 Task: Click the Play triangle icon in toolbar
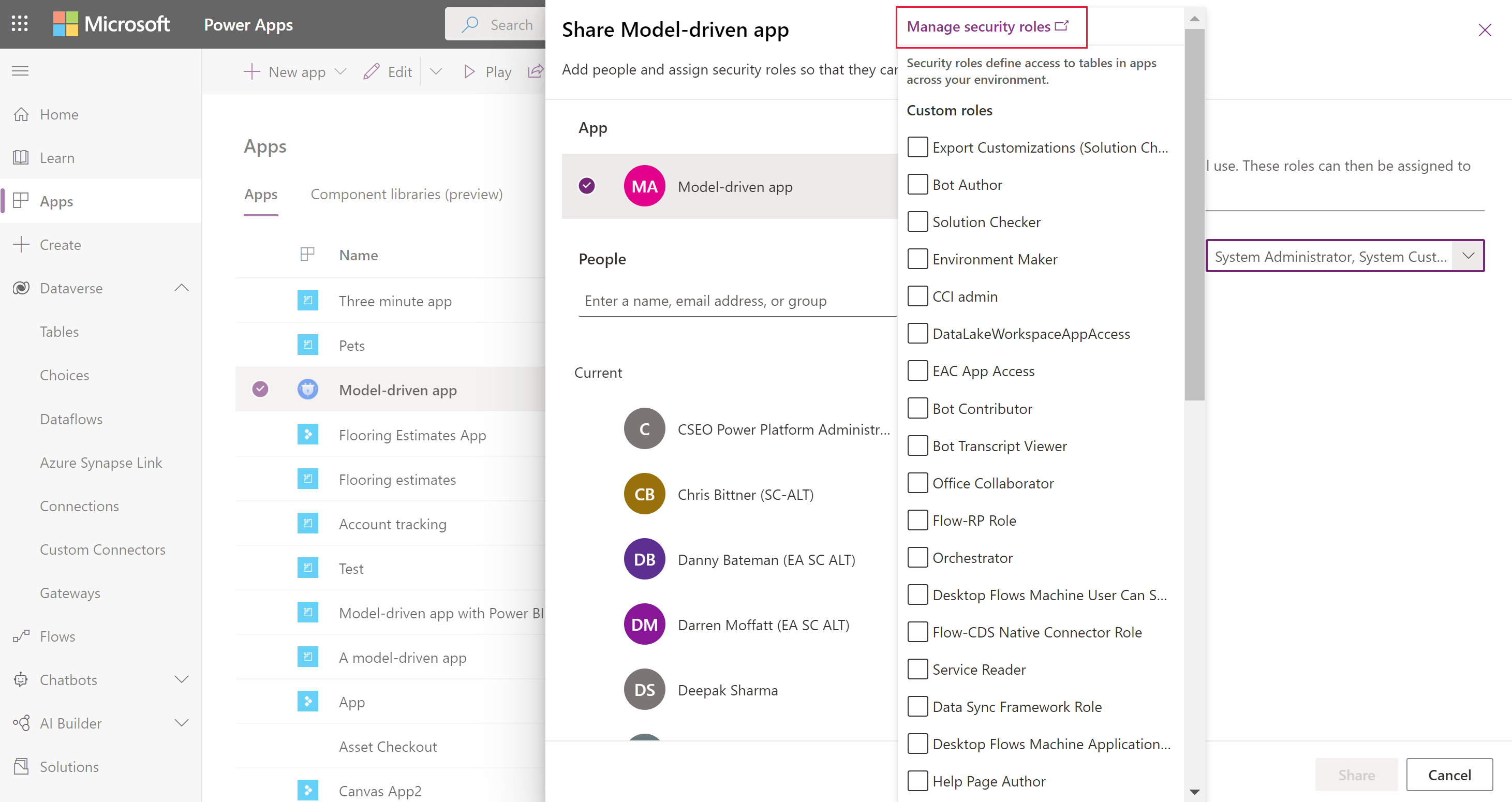point(469,71)
